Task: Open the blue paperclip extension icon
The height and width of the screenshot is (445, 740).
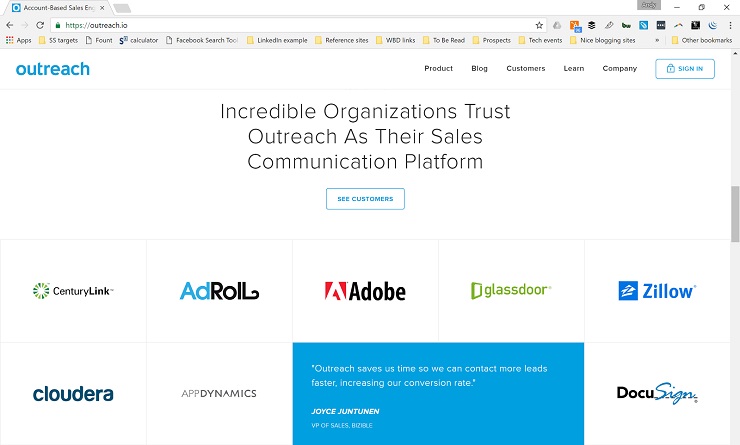Action: click(644, 25)
